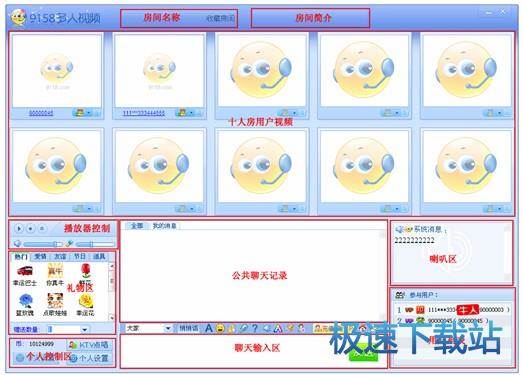Click the blue question mark icon

click(255, 329)
